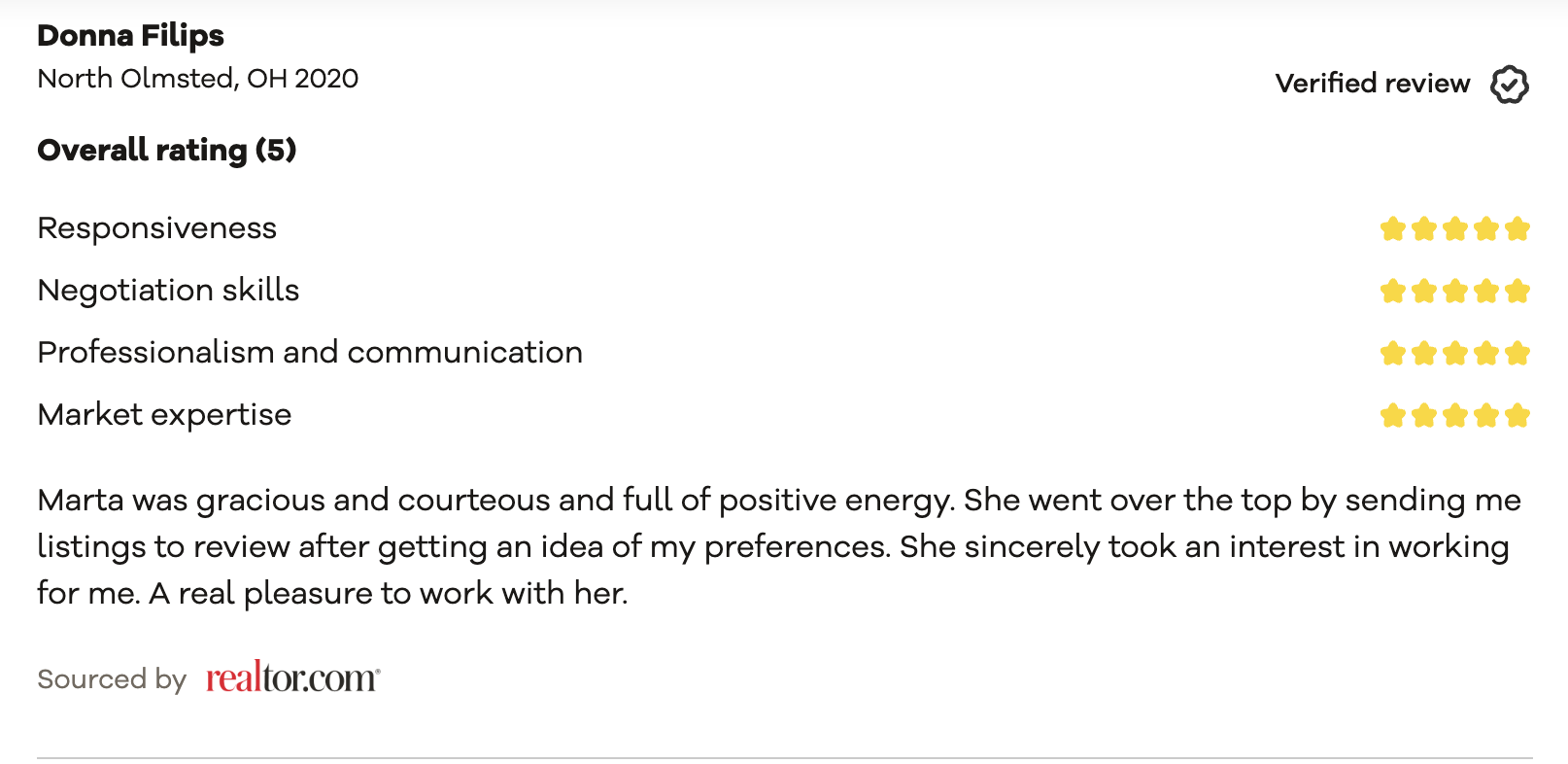Viewport: 1568px width, 764px height.
Task: Click the second star of Responsiveness rating
Action: (1424, 228)
